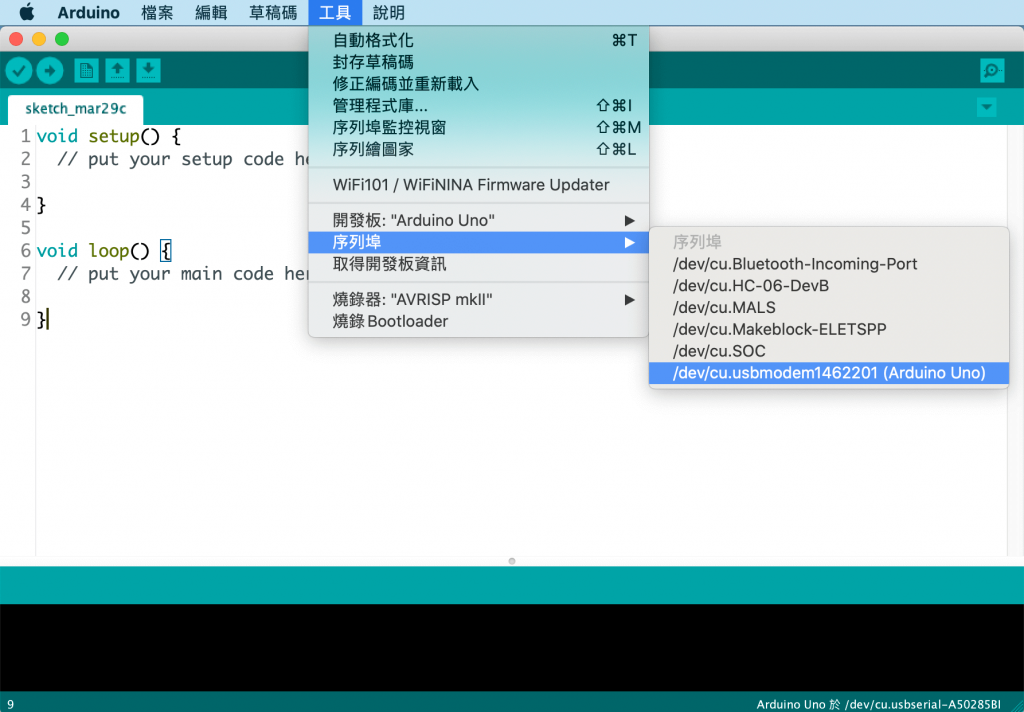Screen dimensions: 1024x712
Task: Choose 封存草稿碼 menu item
Action: pos(479,62)
